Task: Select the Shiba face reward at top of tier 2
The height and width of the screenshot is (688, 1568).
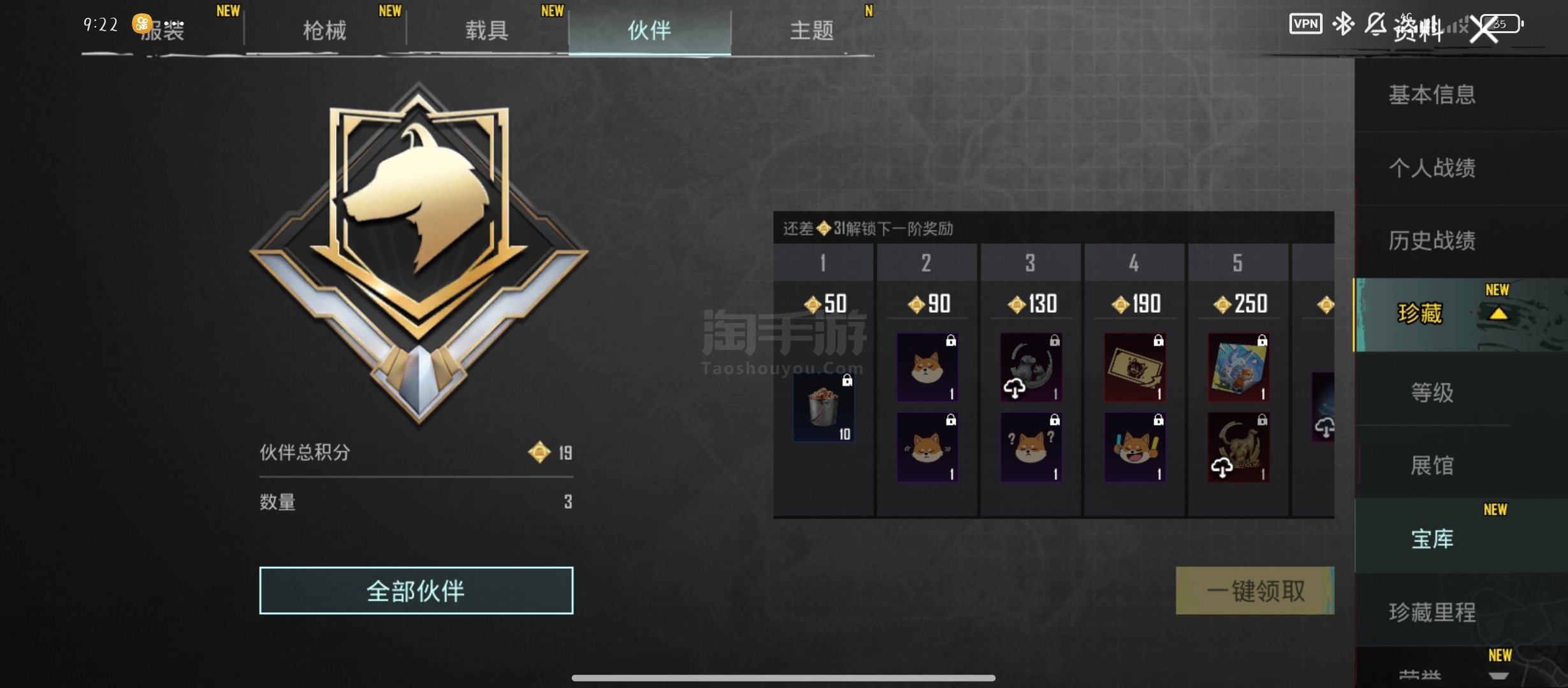Action: 927,368
